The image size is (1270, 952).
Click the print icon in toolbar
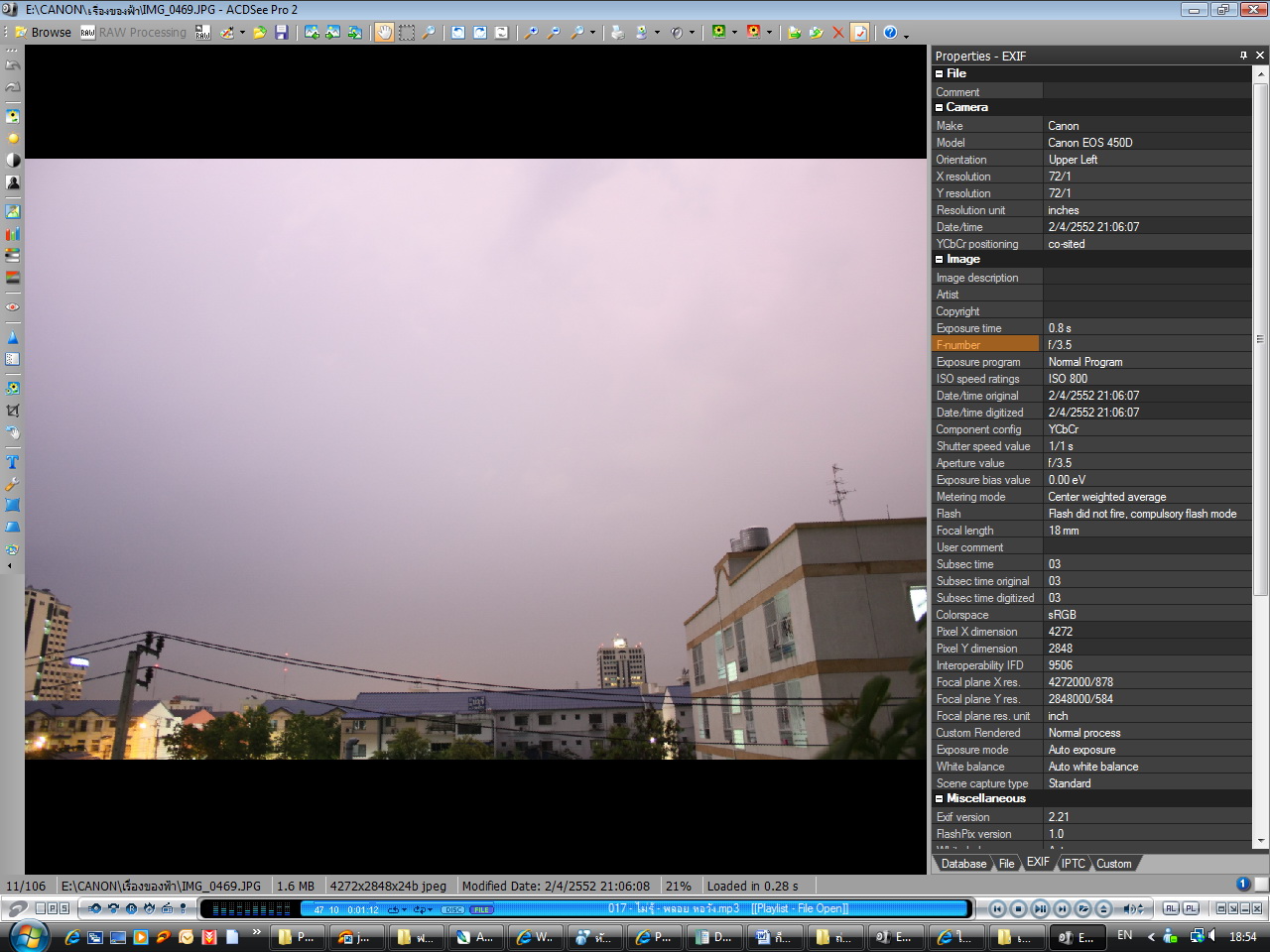[x=617, y=33]
